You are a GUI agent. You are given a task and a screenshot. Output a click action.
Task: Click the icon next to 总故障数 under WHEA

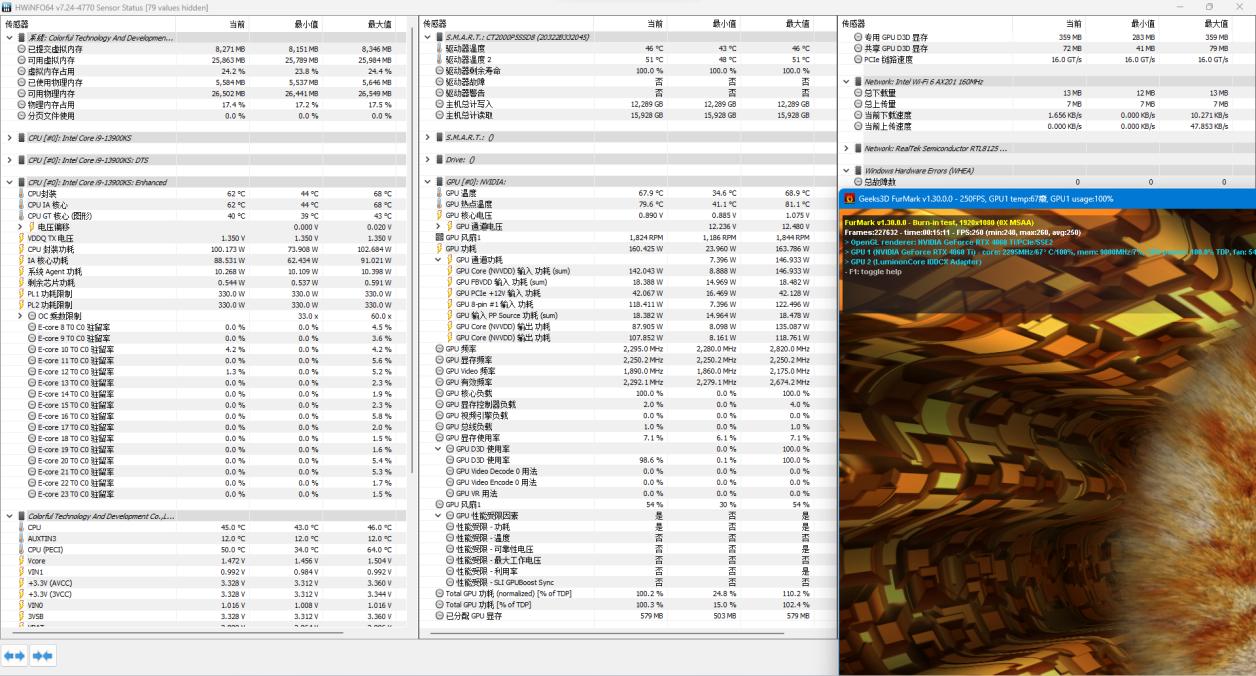pos(859,181)
